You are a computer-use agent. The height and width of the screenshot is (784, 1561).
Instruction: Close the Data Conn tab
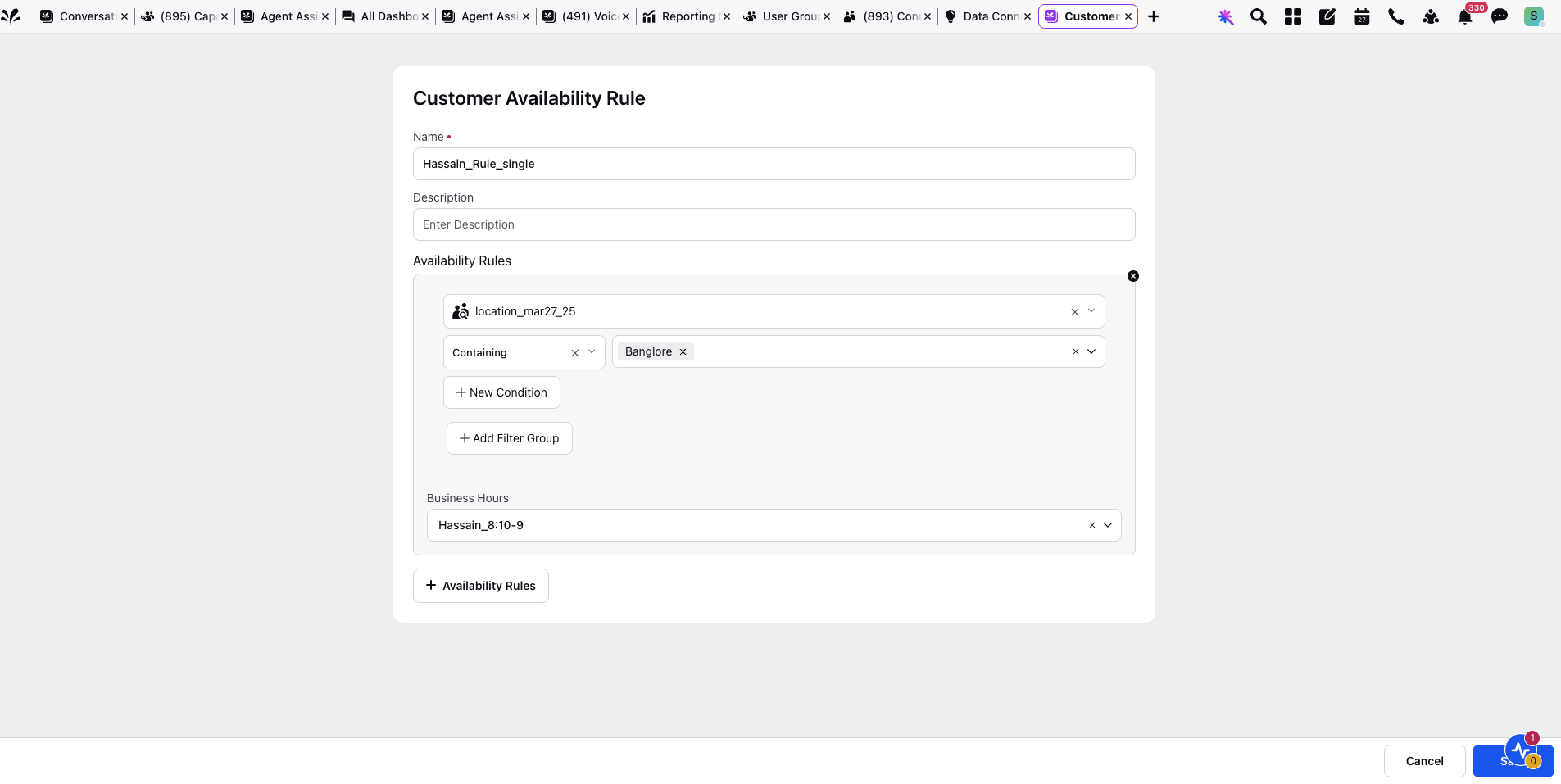coord(1028,16)
